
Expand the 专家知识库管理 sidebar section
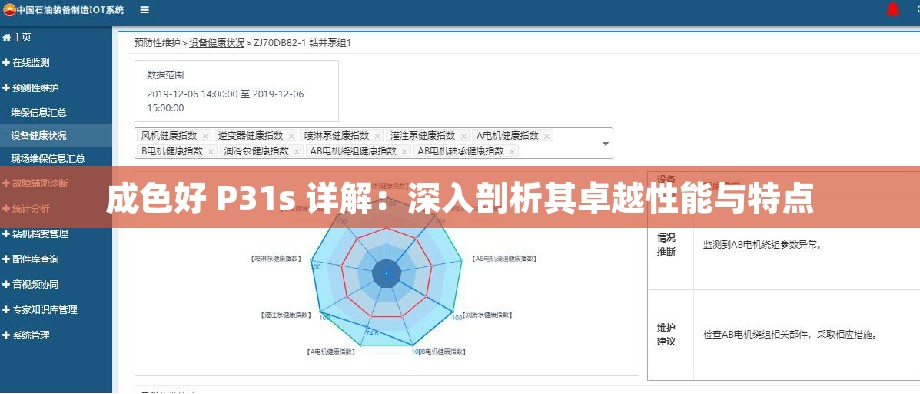pyautogui.click(x=40, y=310)
